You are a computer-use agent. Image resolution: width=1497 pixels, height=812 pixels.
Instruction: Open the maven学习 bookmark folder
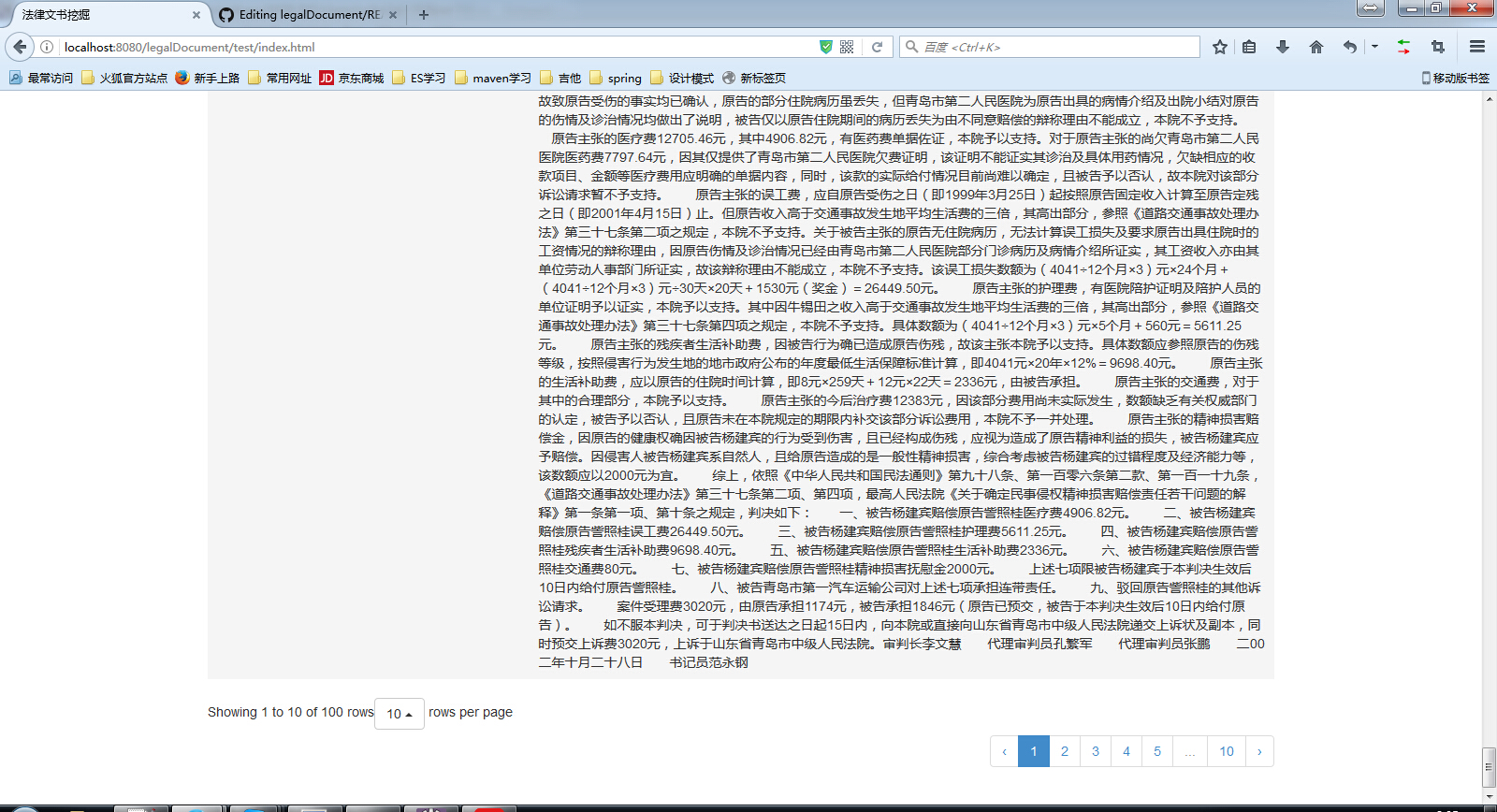click(493, 78)
